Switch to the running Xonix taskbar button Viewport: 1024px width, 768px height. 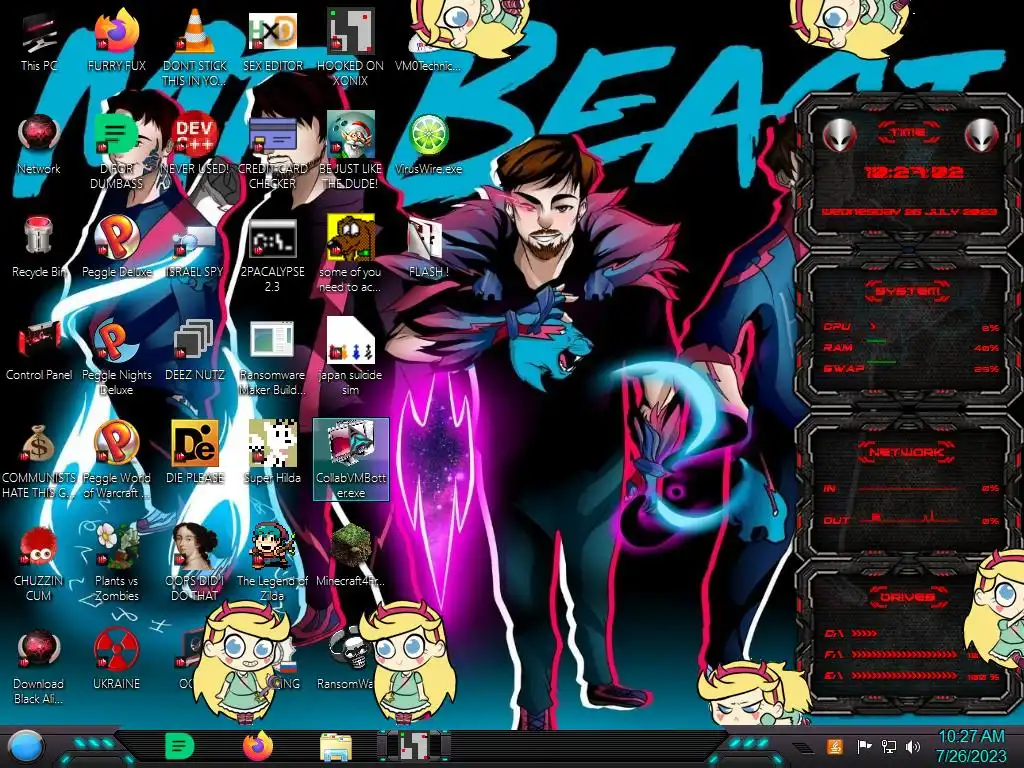click(414, 746)
